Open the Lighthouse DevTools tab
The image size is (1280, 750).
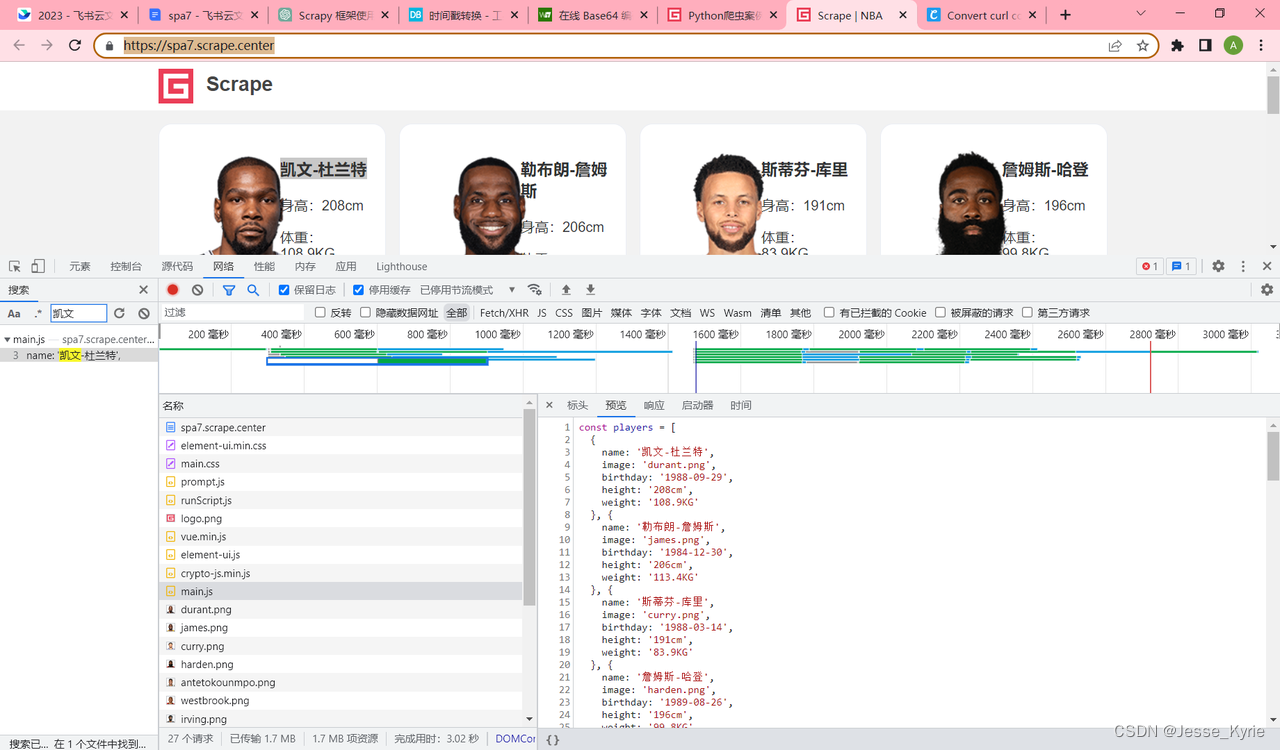tap(402, 267)
